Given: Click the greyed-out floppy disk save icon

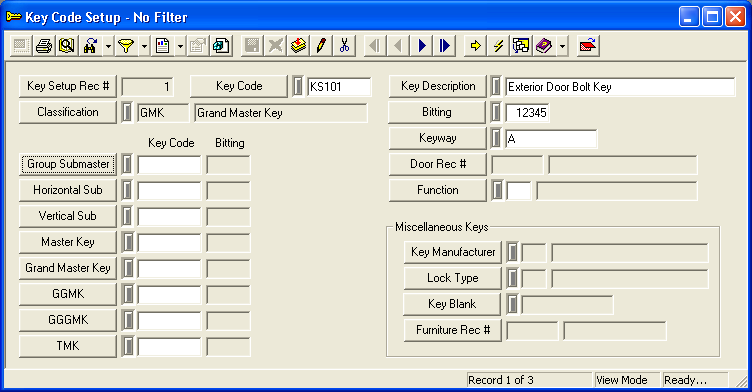Looking at the screenshot, I should [x=252, y=46].
